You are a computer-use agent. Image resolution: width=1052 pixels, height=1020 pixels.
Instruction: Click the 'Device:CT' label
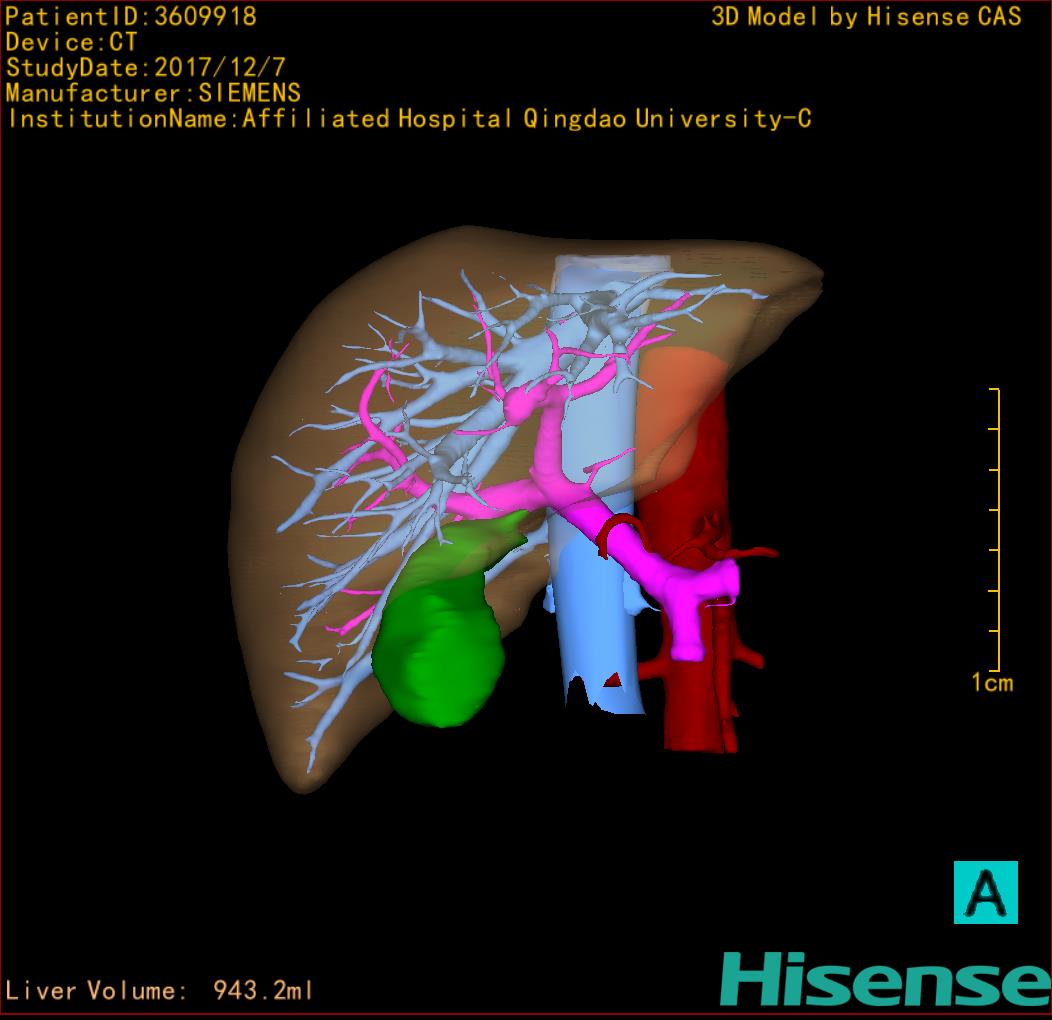[71, 43]
